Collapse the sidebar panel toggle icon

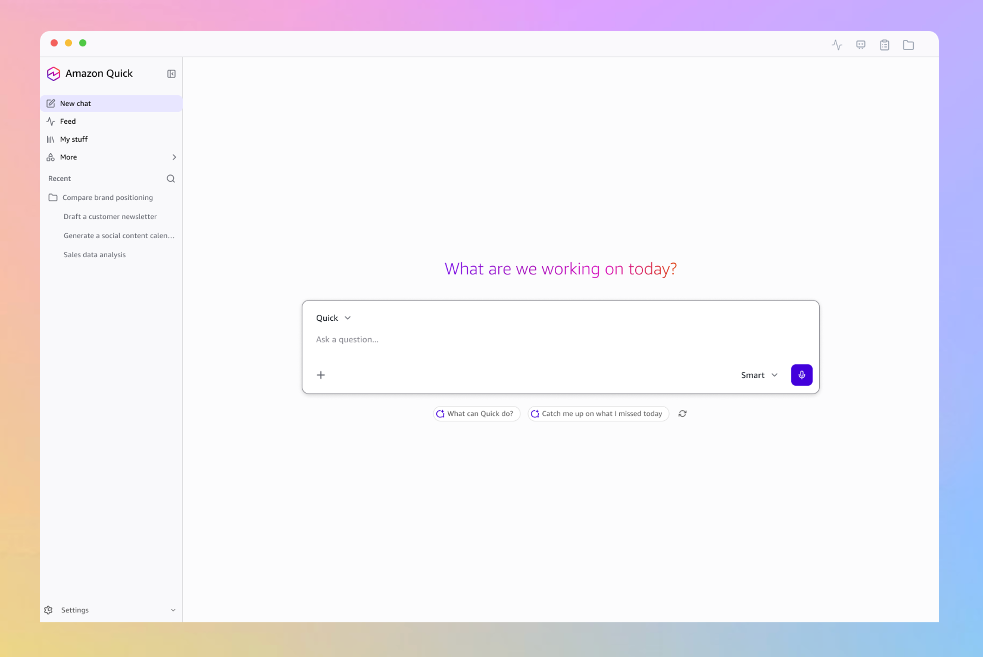(171, 74)
